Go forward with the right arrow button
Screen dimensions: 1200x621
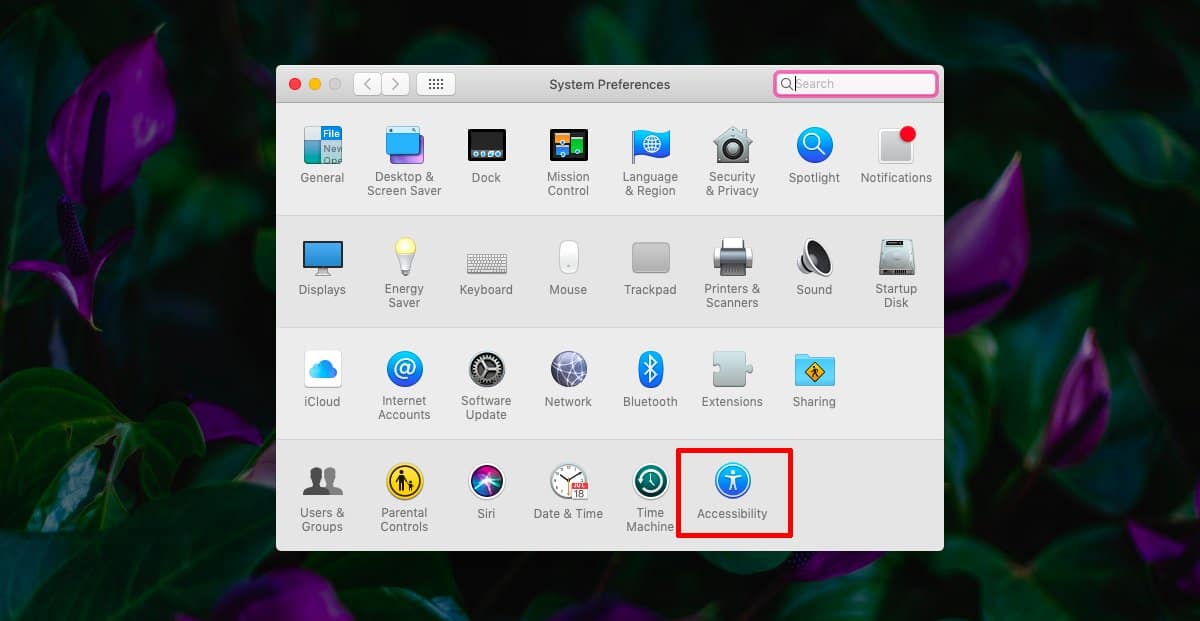pyautogui.click(x=396, y=84)
